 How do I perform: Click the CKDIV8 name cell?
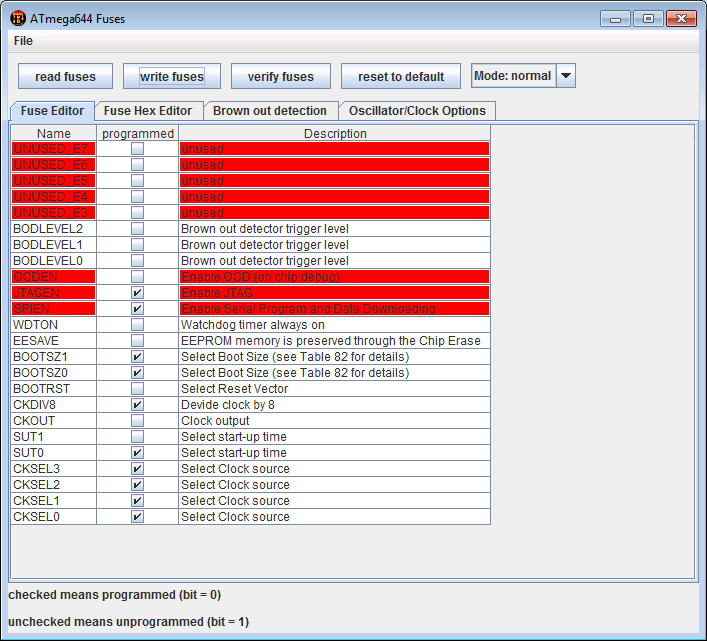tap(54, 405)
